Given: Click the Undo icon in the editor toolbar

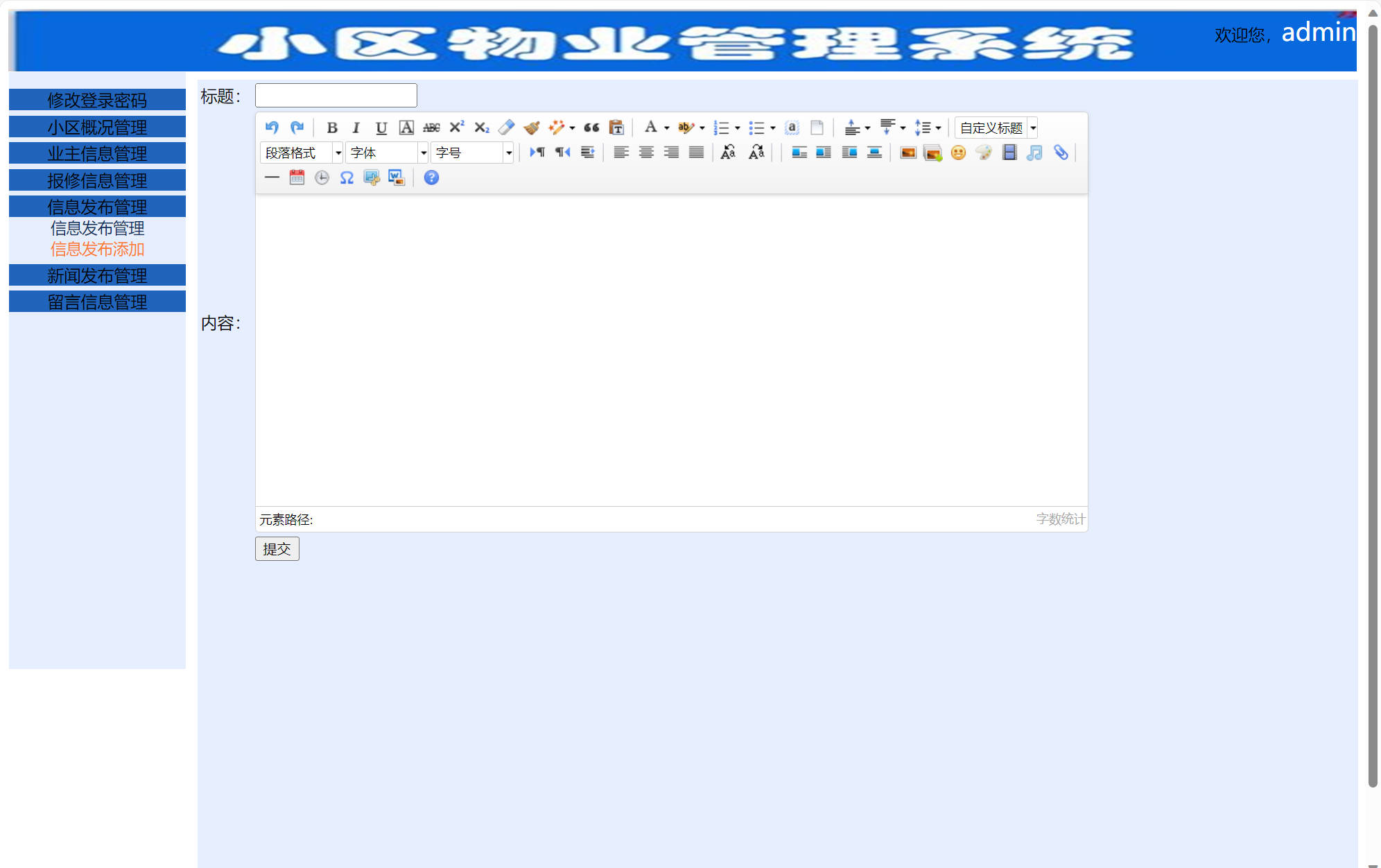Looking at the screenshot, I should pyautogui.click(x=272, y=128).
